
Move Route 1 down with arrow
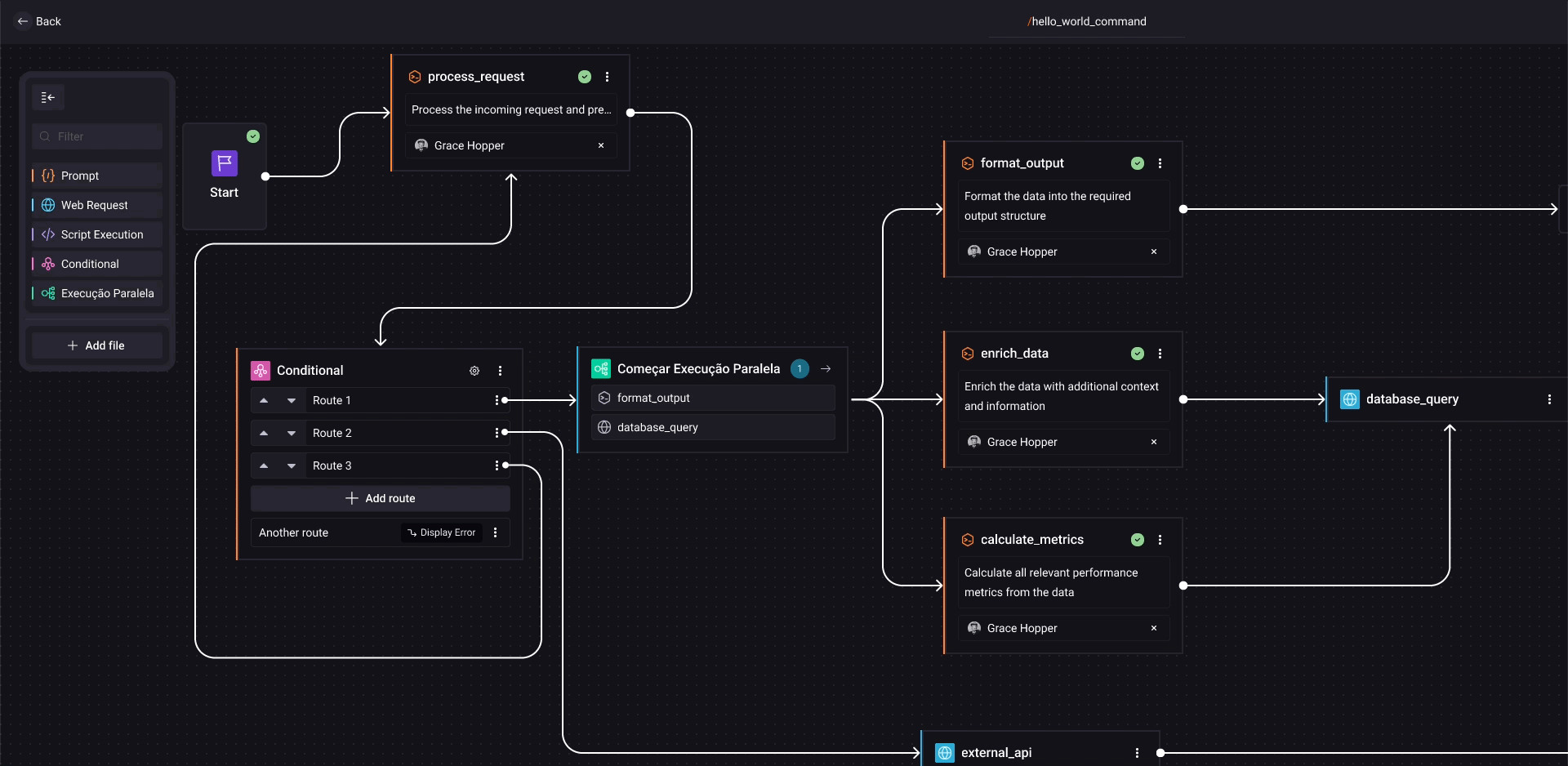[x=292, y=401]
